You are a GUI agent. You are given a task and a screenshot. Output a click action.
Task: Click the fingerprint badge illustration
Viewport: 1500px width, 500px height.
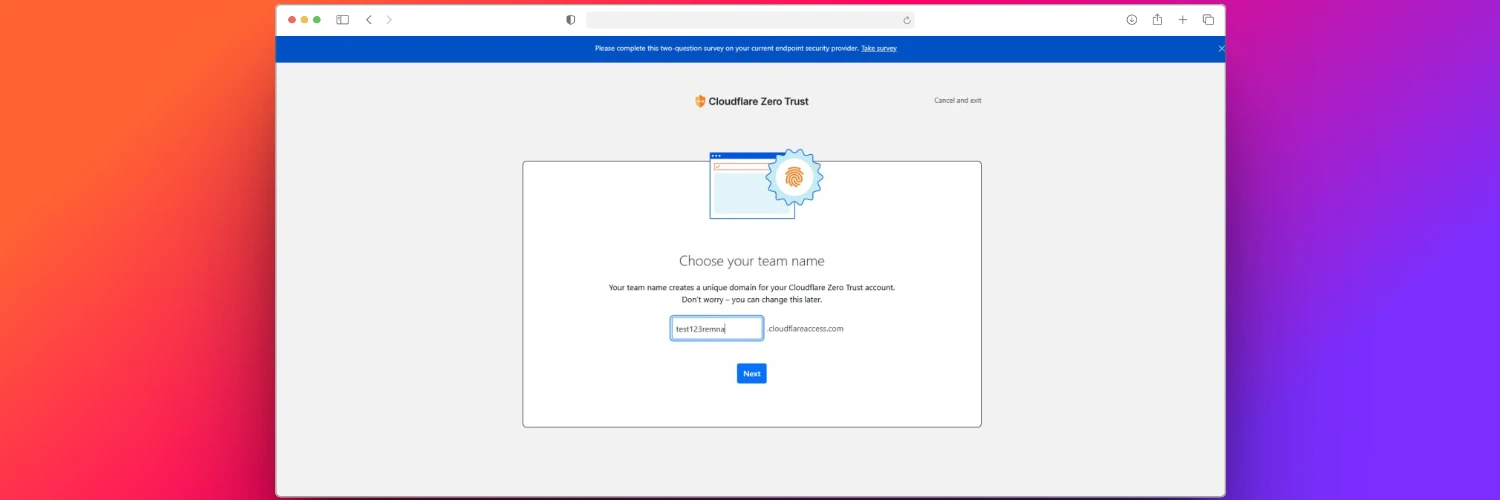[x=794, y=178]
